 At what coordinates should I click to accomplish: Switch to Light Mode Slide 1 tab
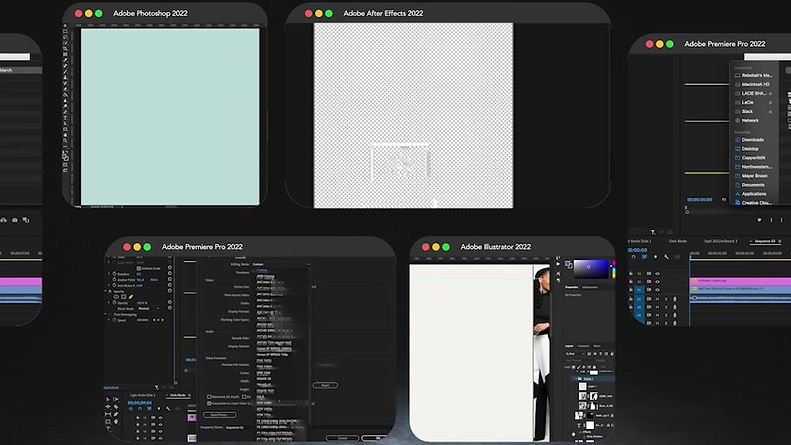click(142, 395)
